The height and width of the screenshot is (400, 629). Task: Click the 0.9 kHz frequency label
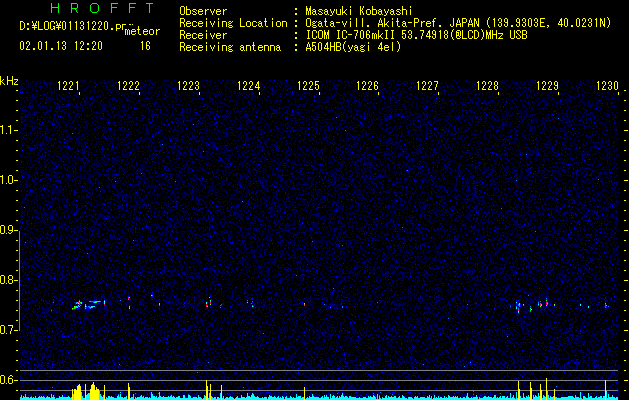(x=8, y=230)
